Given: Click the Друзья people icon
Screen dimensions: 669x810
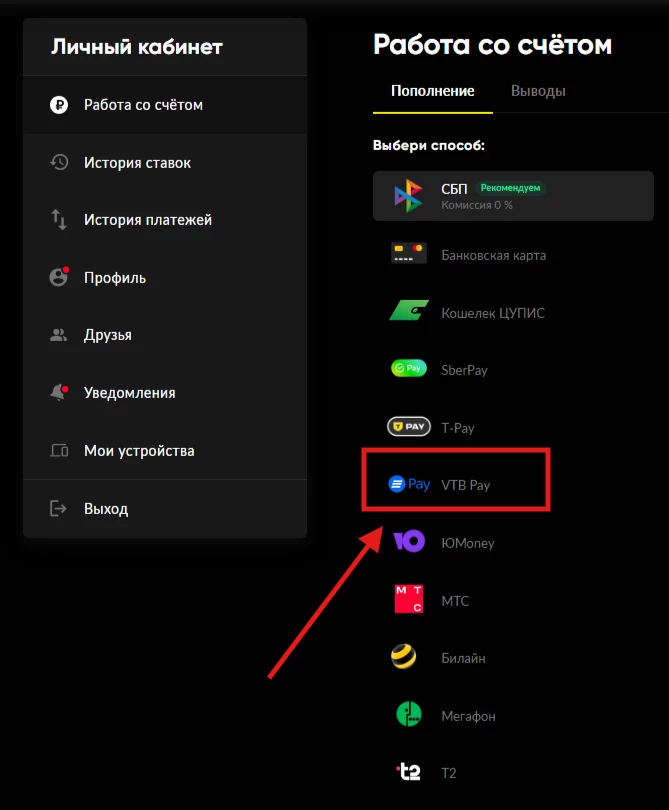Looking at the screenshot, I should [x=58, y=335].
